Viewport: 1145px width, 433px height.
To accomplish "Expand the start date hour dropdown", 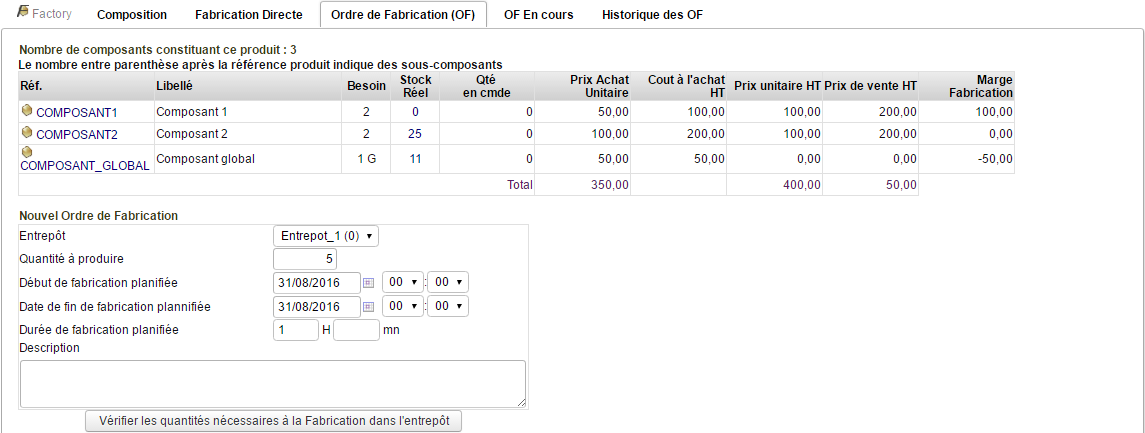I will [x=402, y=283].
